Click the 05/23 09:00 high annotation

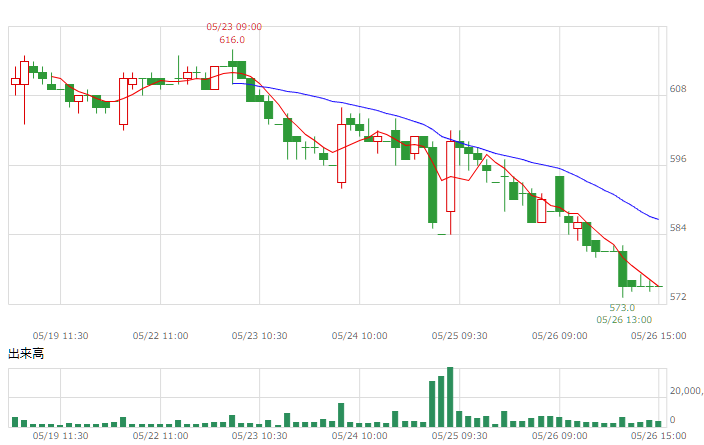click(234, 27)
